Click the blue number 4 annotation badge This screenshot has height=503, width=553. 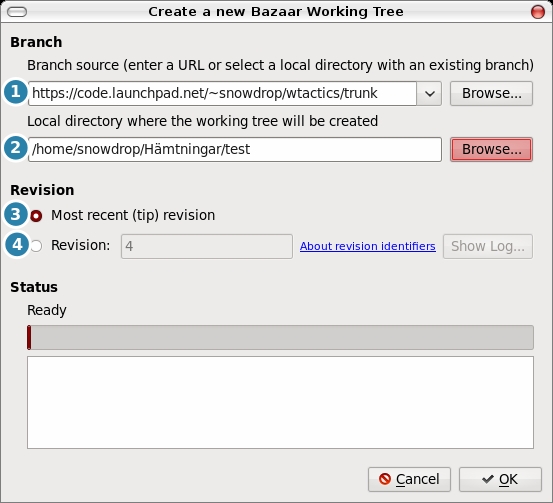click(17, 244)
